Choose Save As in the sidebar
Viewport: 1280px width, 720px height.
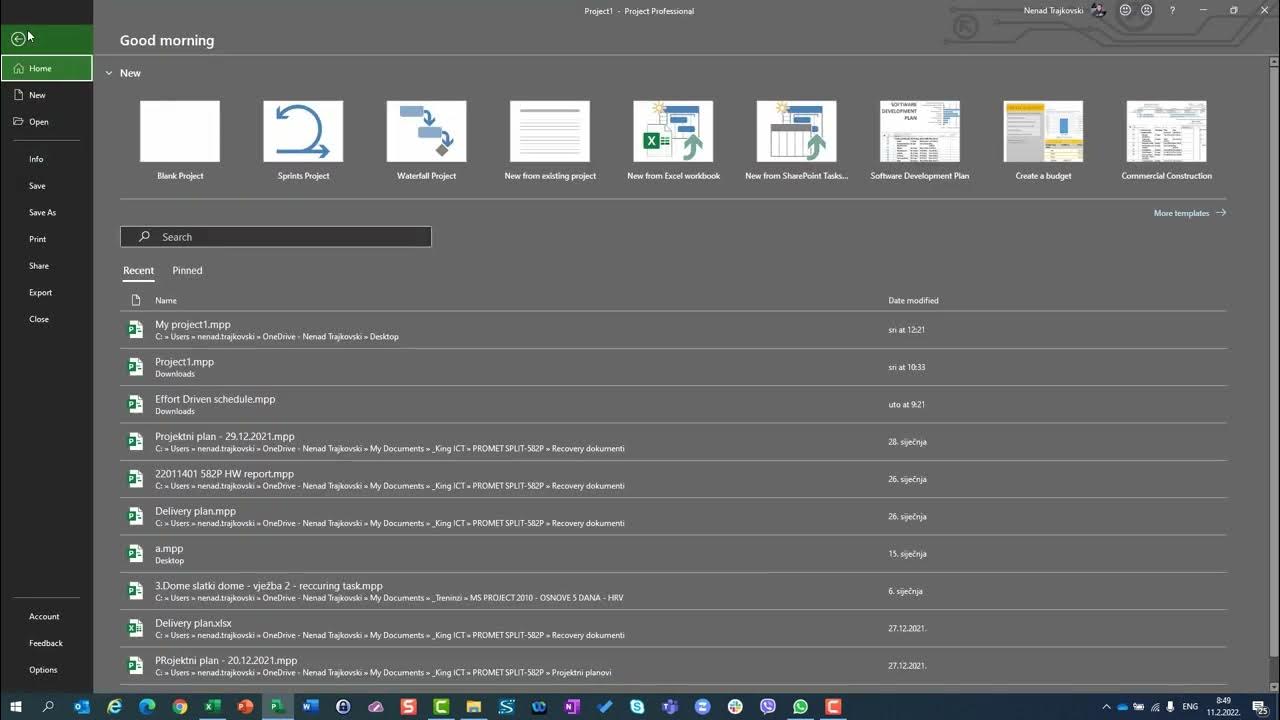46,212
